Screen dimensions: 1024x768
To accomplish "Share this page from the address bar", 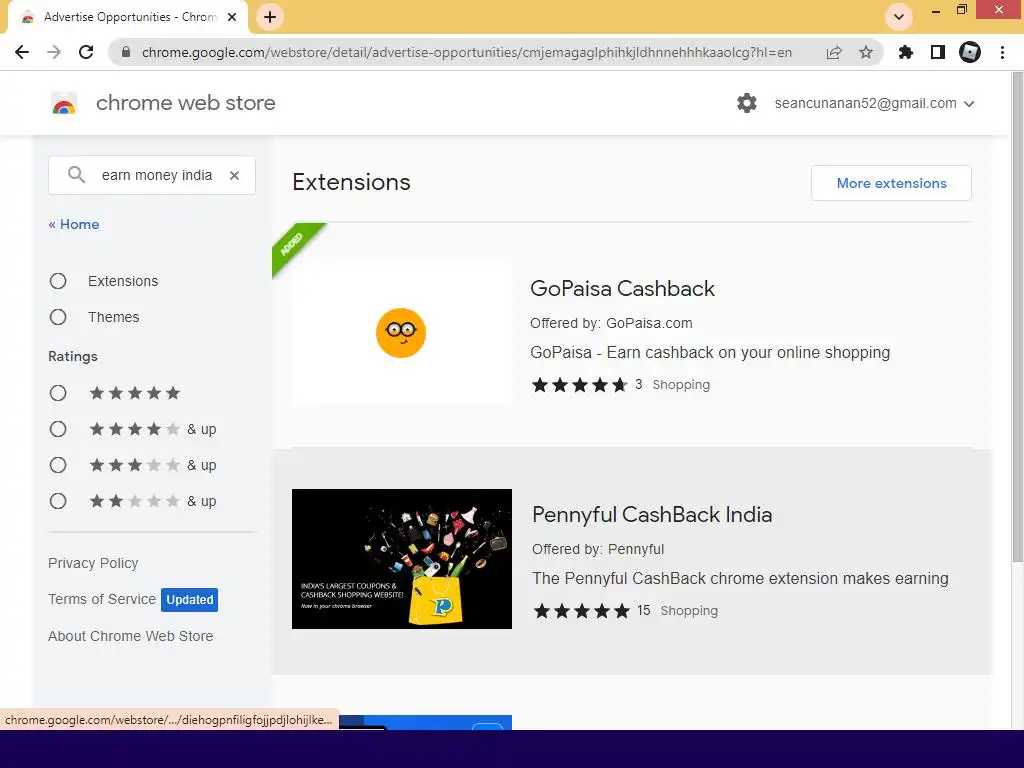I will point(834,52).
